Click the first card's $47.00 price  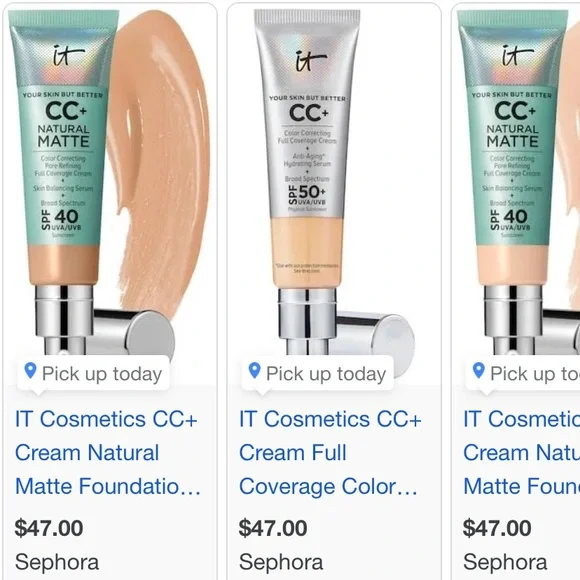coord(49,528)
